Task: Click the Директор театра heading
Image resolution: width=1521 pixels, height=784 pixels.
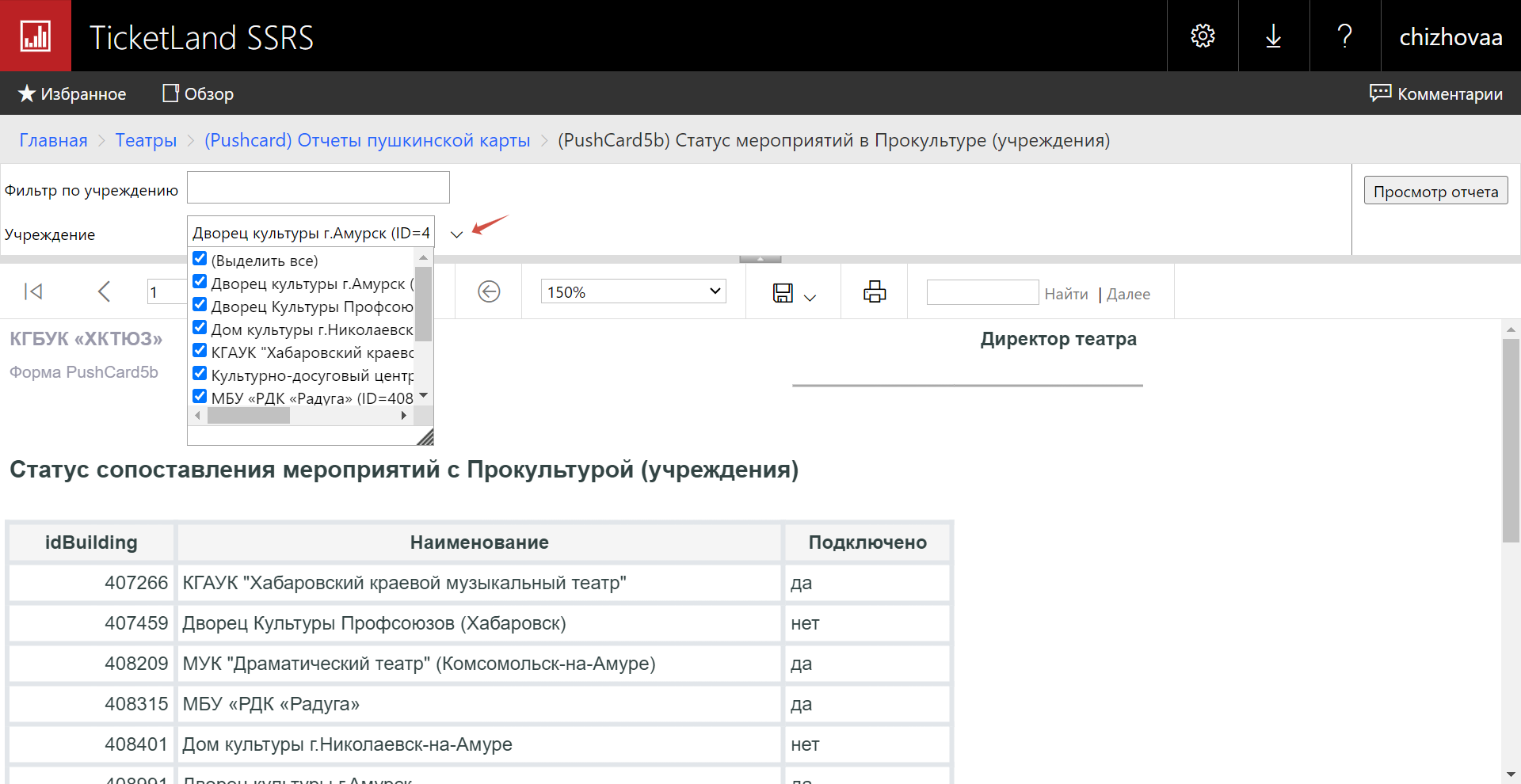Action: point(1058,339)
